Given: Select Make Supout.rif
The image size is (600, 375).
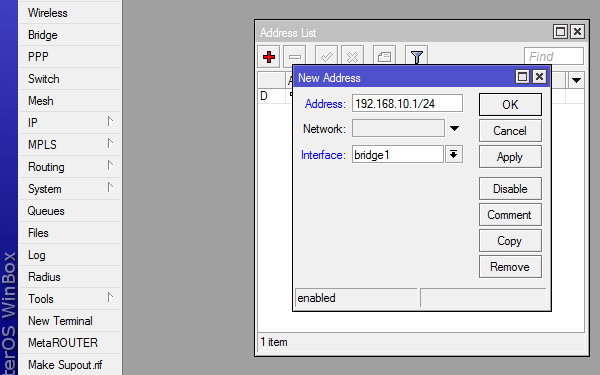Looking at the screenshot, I should 70,365.
